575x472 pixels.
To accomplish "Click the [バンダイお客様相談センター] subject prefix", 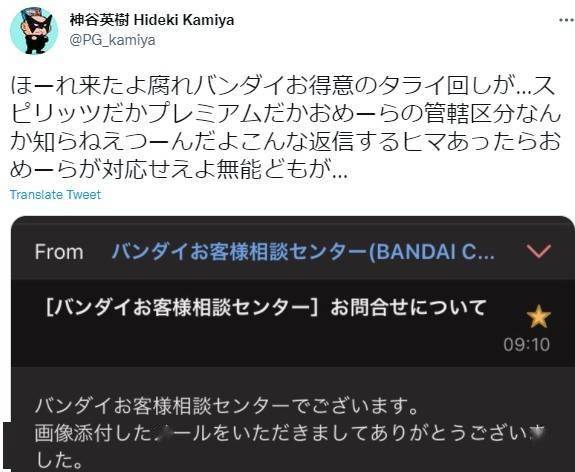I will 182,307.
